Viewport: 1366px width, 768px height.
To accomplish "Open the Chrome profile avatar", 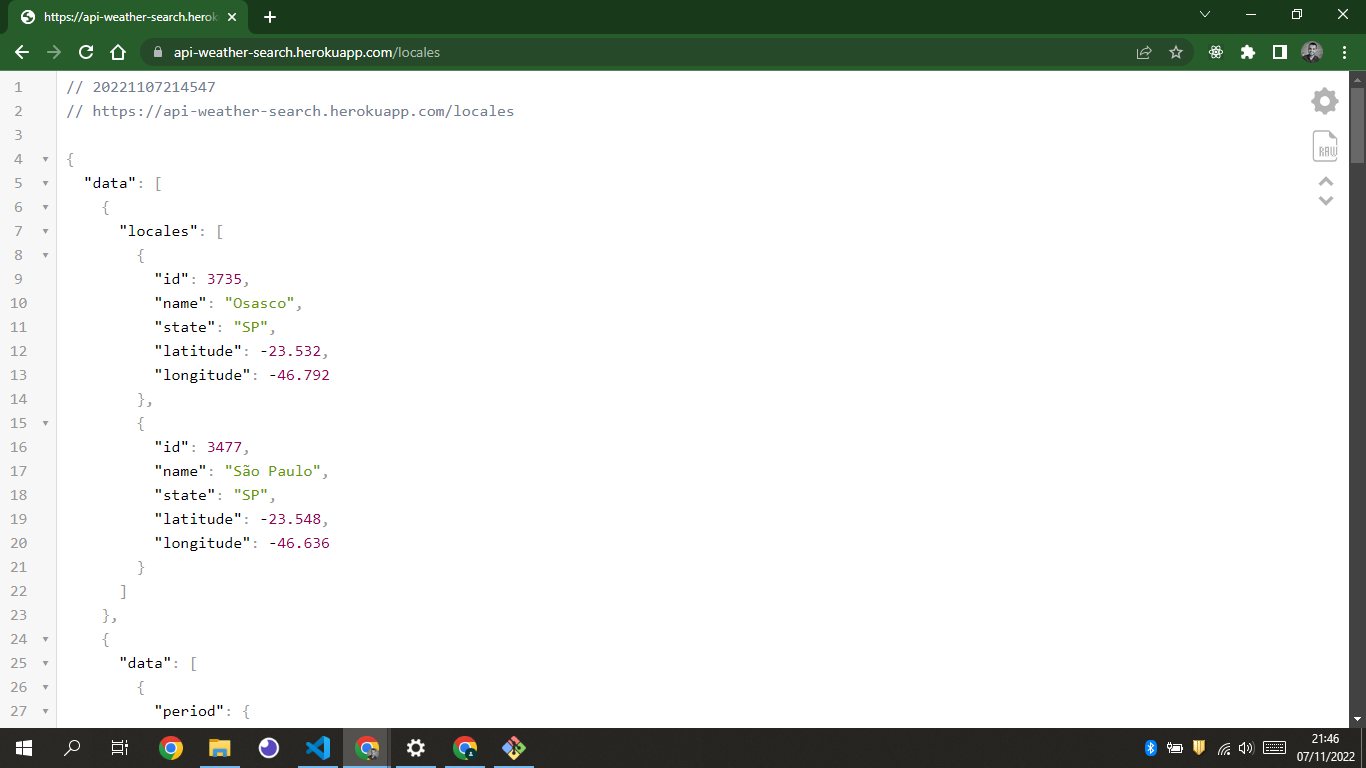I will pyautogui.click(x=1312, y=52).
